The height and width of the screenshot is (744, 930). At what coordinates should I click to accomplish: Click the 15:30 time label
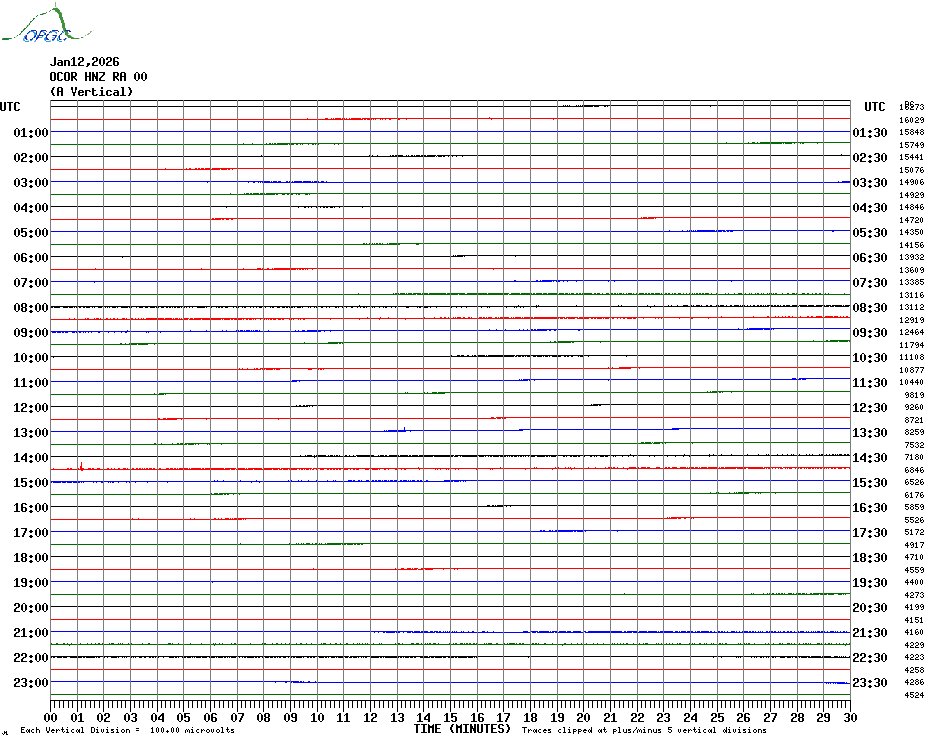tap(870, 482)
